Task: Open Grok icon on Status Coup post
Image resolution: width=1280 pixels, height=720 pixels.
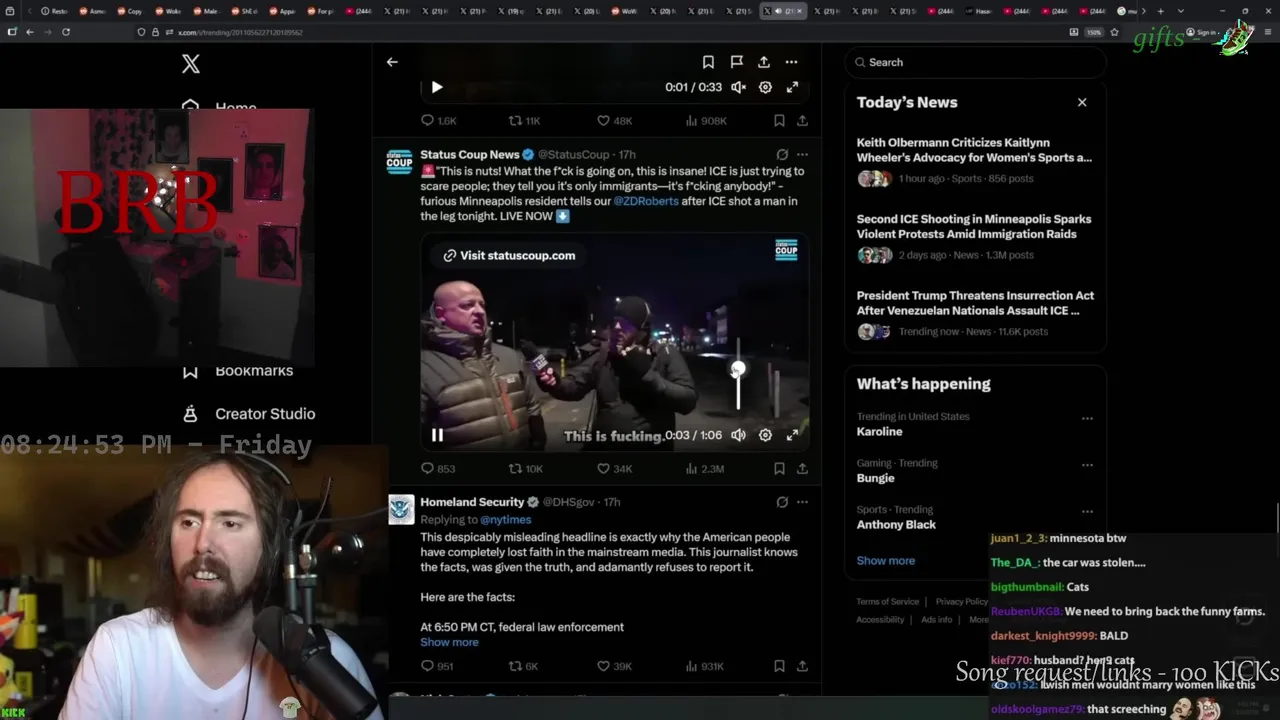Action: point(782,155)
